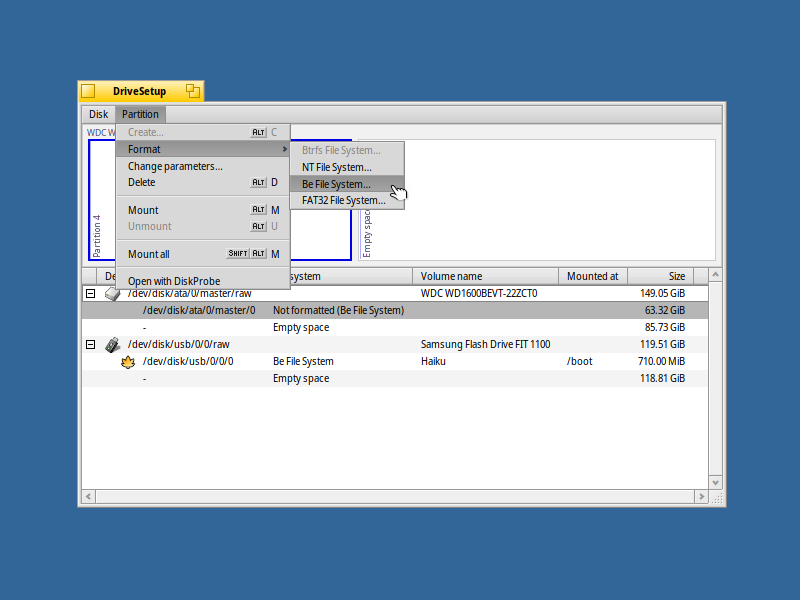Click the Haiku leaf boot volume icon
The width and height of the screenshot is (800, 600).
[x=128, y=362]
